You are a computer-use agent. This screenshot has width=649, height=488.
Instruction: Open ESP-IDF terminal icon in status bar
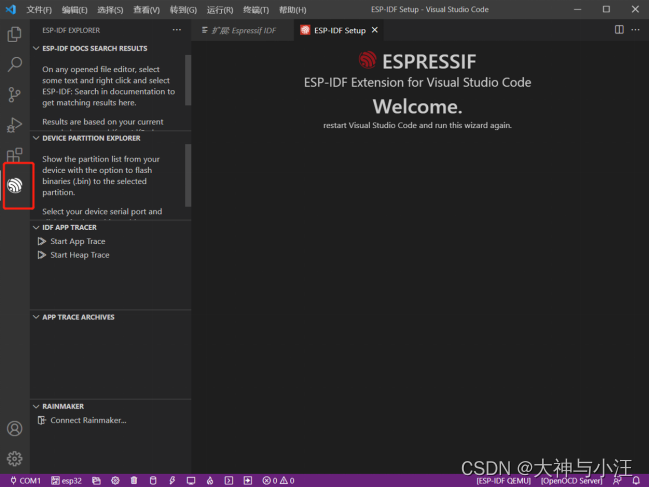click(228, 481)
